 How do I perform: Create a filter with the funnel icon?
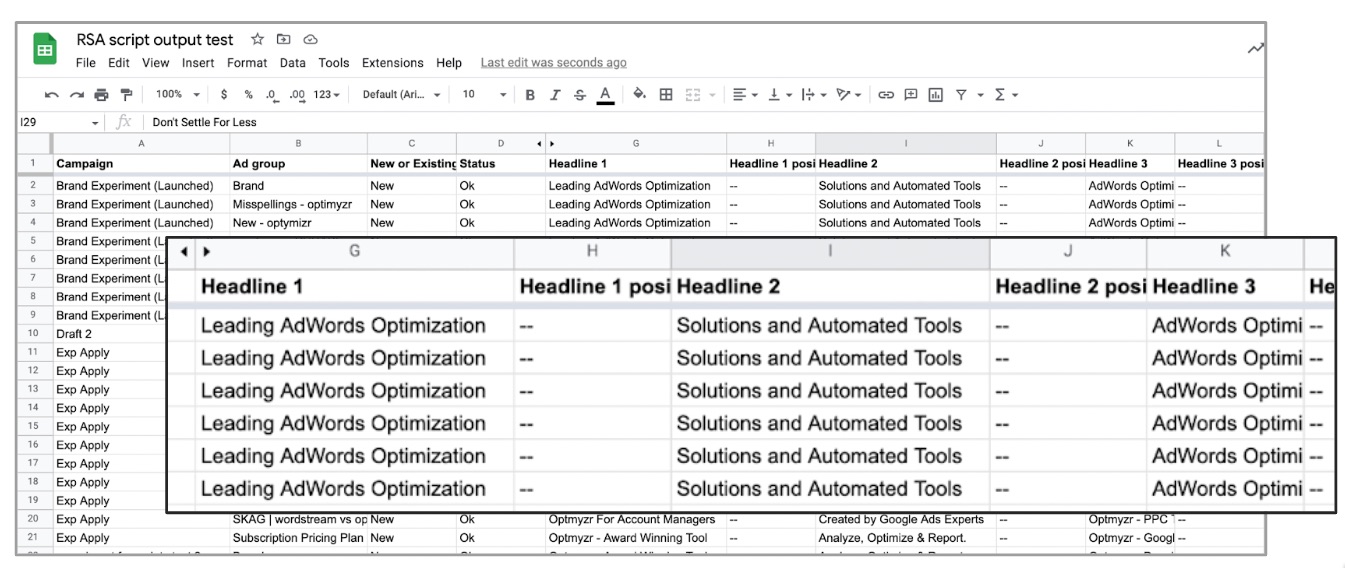[961, 95]
